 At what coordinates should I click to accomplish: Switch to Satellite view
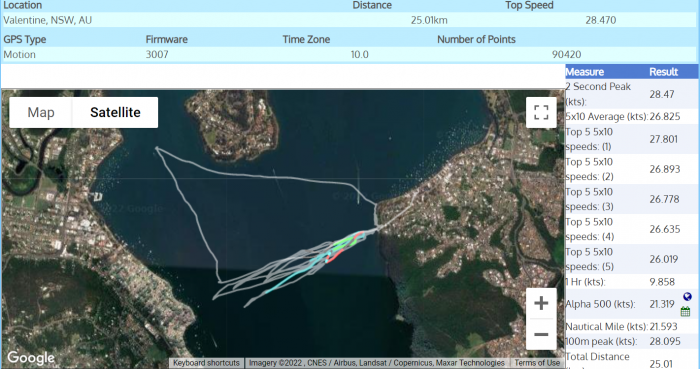tap(115, 112)
